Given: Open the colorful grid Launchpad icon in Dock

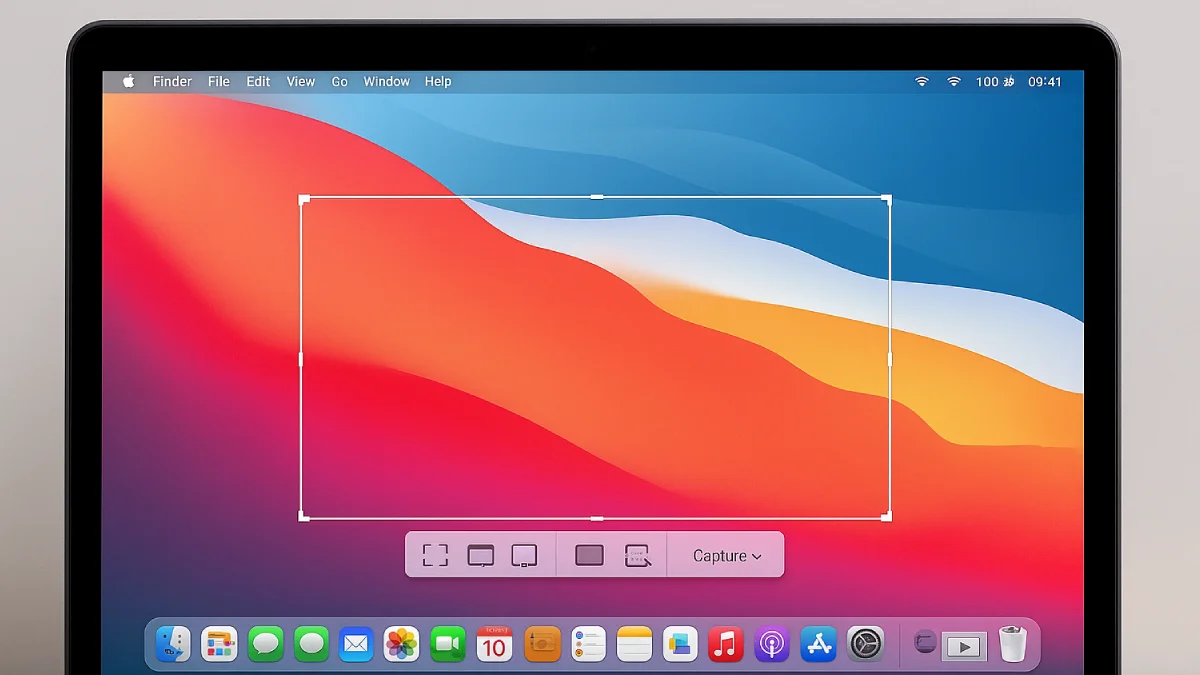Looking at the screenshot, I should pyautogui.click(x=219, y=644).
